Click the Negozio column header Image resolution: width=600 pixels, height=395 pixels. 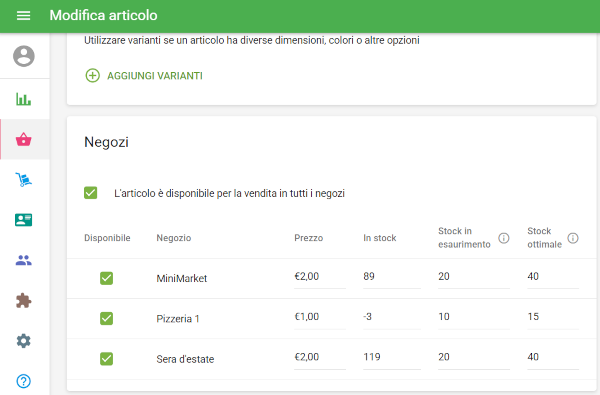pos(174,238)
